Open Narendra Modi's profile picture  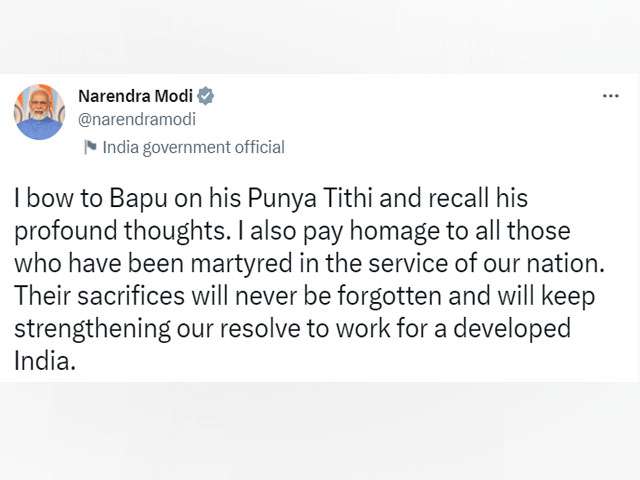tap(40, 112)
